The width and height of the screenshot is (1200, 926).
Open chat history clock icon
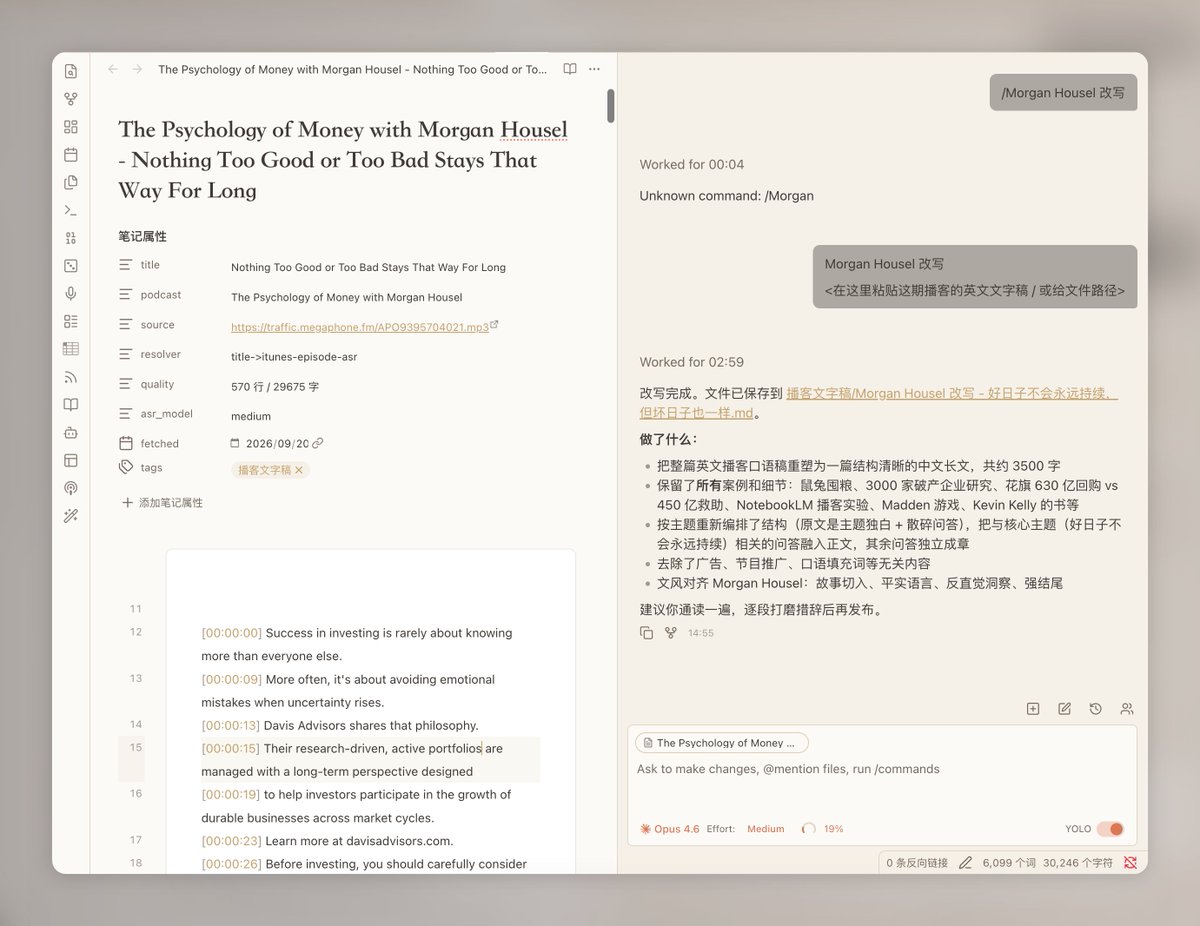pos(1096,709)
